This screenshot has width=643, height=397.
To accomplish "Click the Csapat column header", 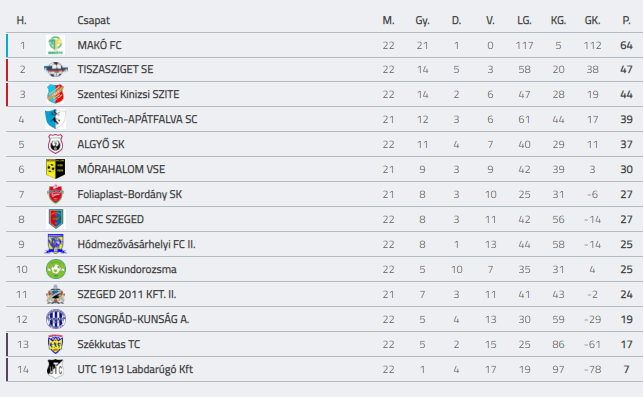I will click(93, 21).
